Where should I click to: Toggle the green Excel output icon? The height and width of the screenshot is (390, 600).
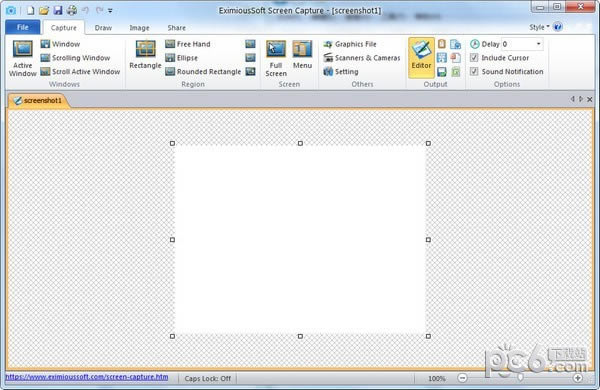[x=455, y=72]
